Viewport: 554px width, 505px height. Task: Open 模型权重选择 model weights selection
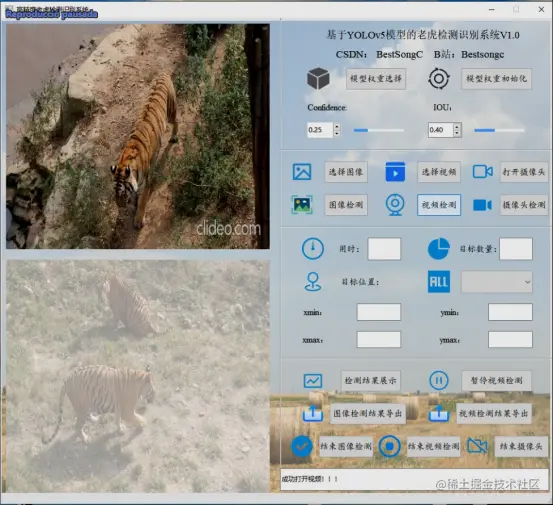[376, 79]
